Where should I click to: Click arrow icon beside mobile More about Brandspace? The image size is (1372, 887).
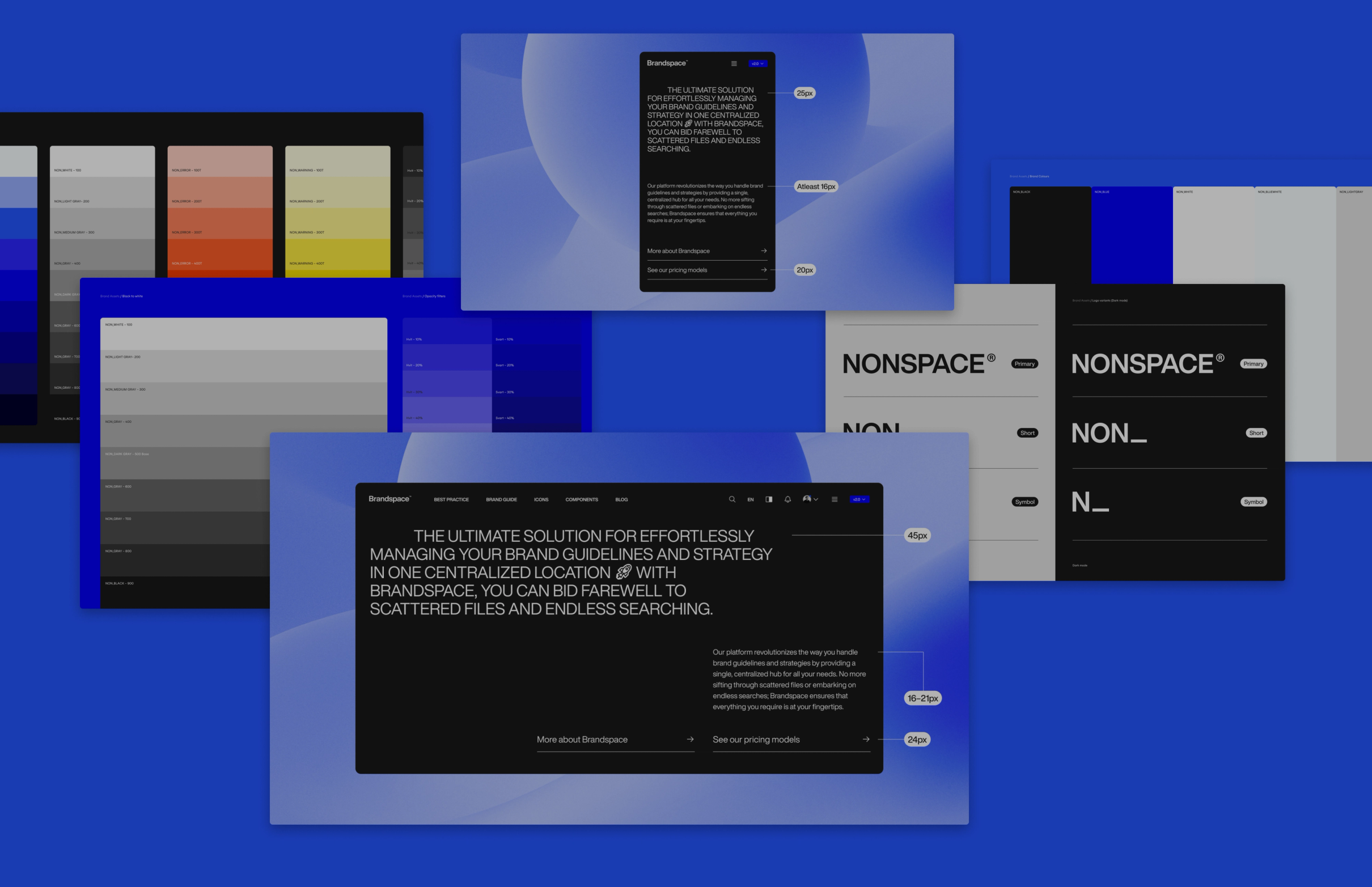point(764,251)
